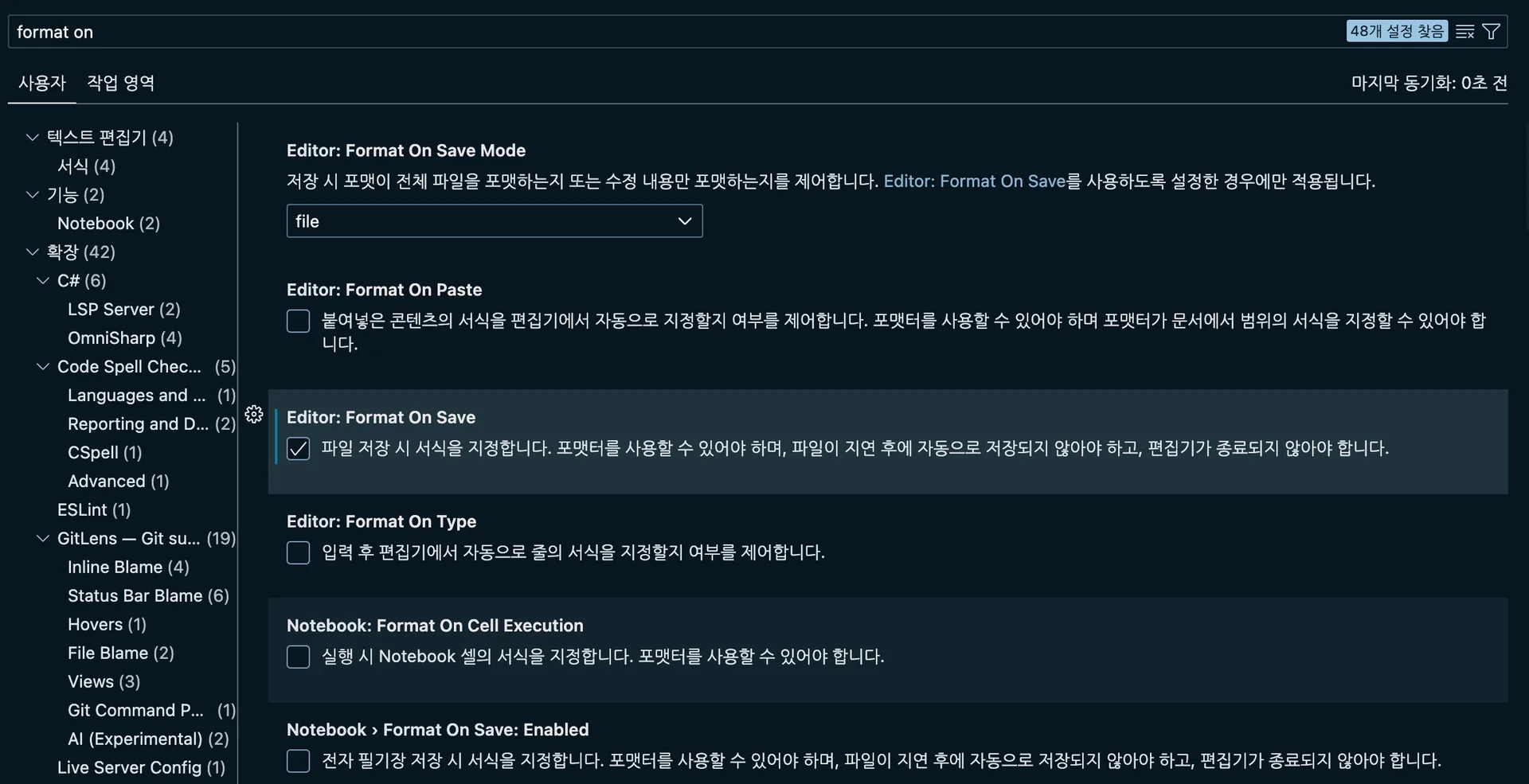This screenshot has height=784, width=1529.
Task: Check Notebook Format On Cell Execution box
Action: click(298, 657)
